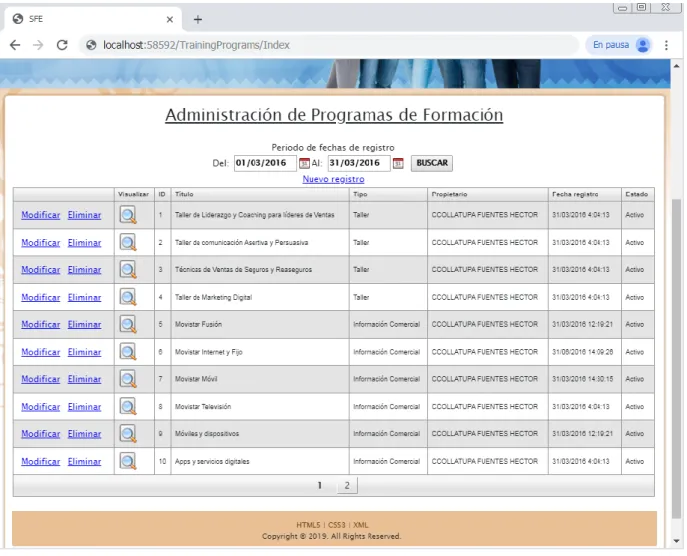
Task: Click Eliminar for Taller de comunicación Asertiva
Action: (84, 243)
